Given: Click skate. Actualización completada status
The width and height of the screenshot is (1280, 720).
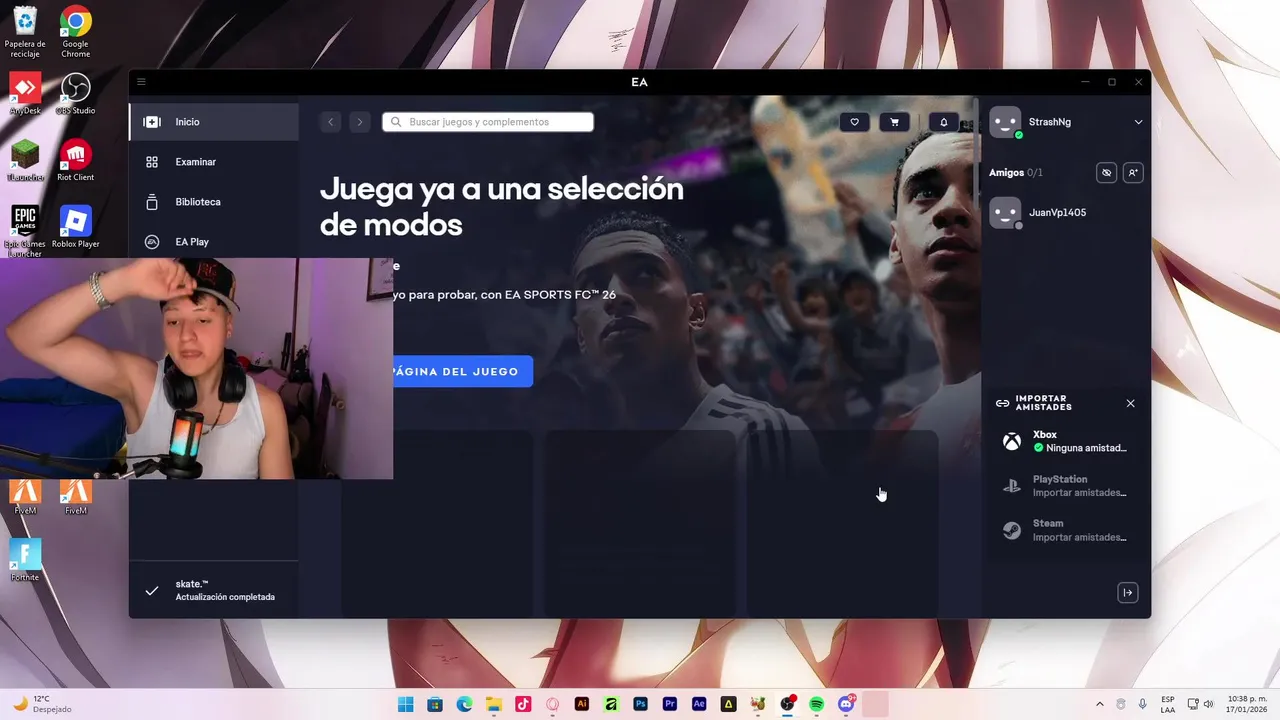Looking at the screenshot, I should (214, 590).
